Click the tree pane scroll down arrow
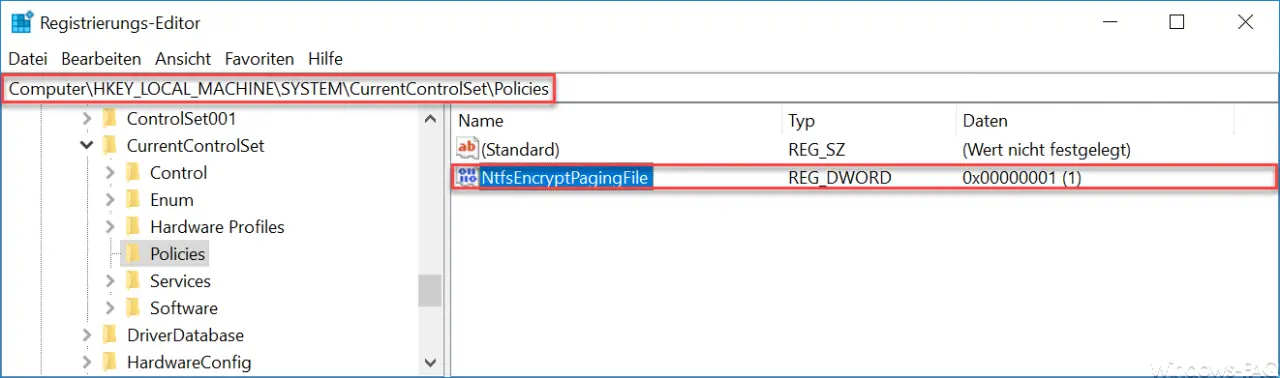1280x378 pixels. [430, 362]
